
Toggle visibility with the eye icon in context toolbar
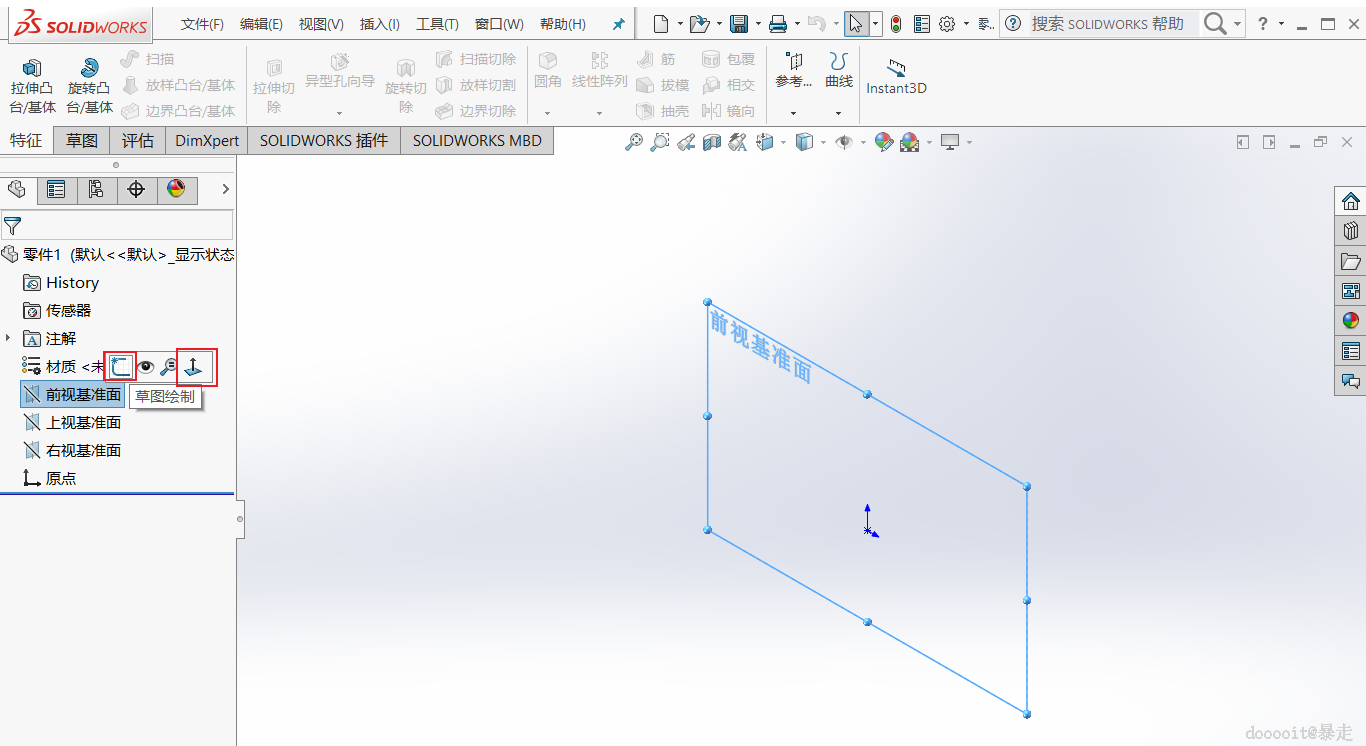(146, 367)
